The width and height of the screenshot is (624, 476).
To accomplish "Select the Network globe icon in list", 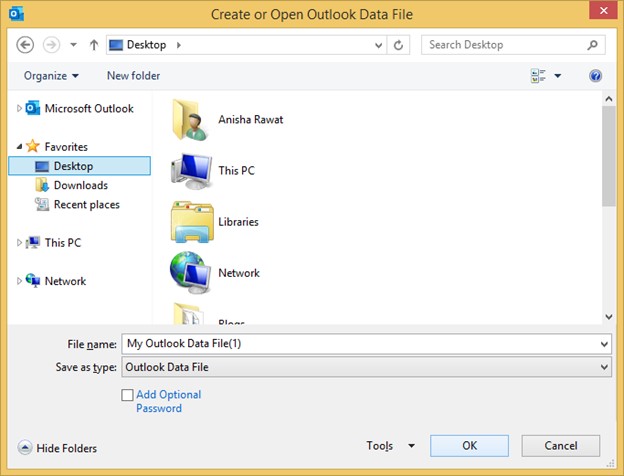I will [x=191, y=273].
